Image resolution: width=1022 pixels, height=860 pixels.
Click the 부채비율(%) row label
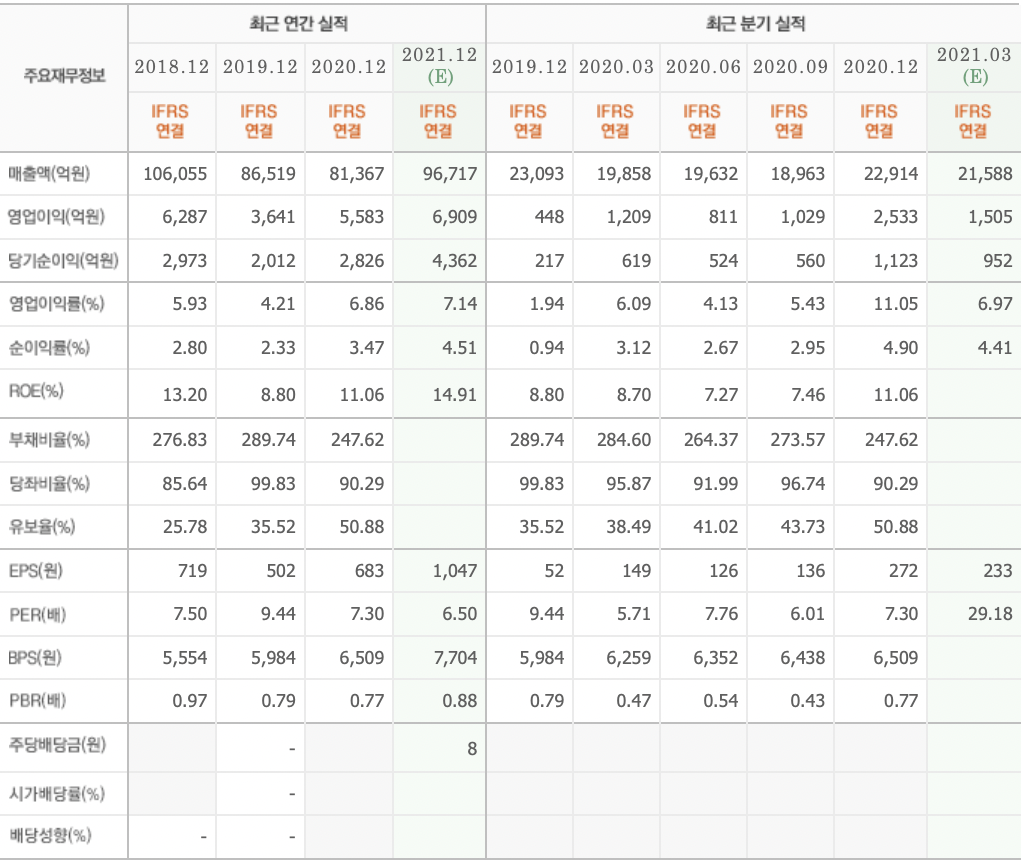click(x=49, y=439)
